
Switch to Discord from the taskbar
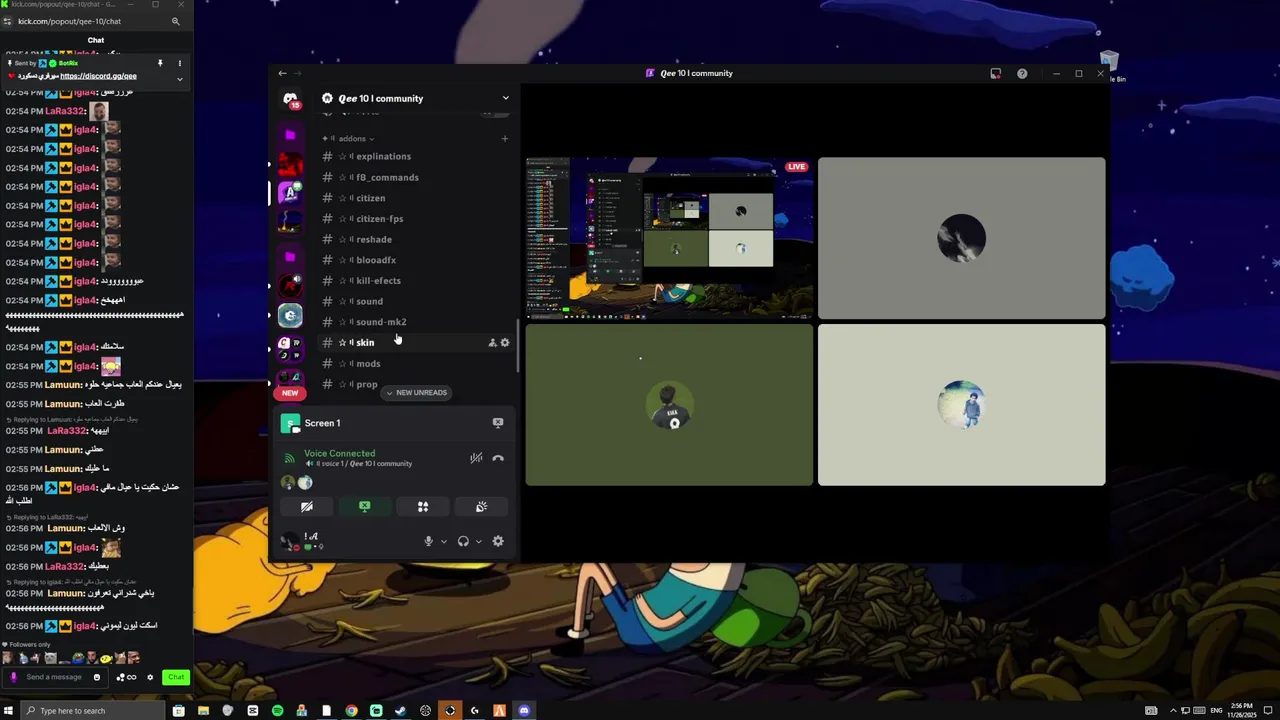524,711
